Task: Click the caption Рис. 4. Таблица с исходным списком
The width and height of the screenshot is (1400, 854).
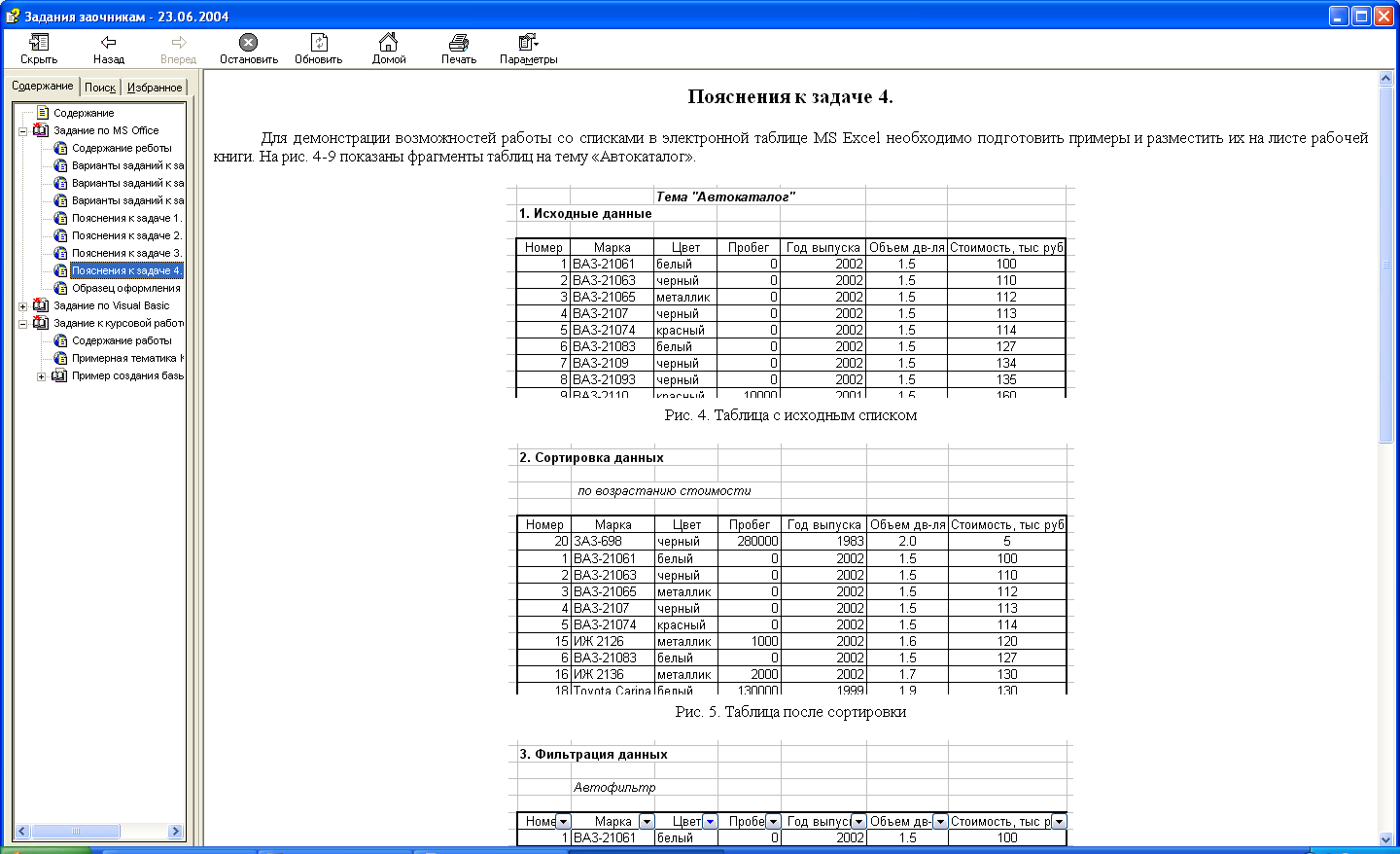Action: (790, 415)
